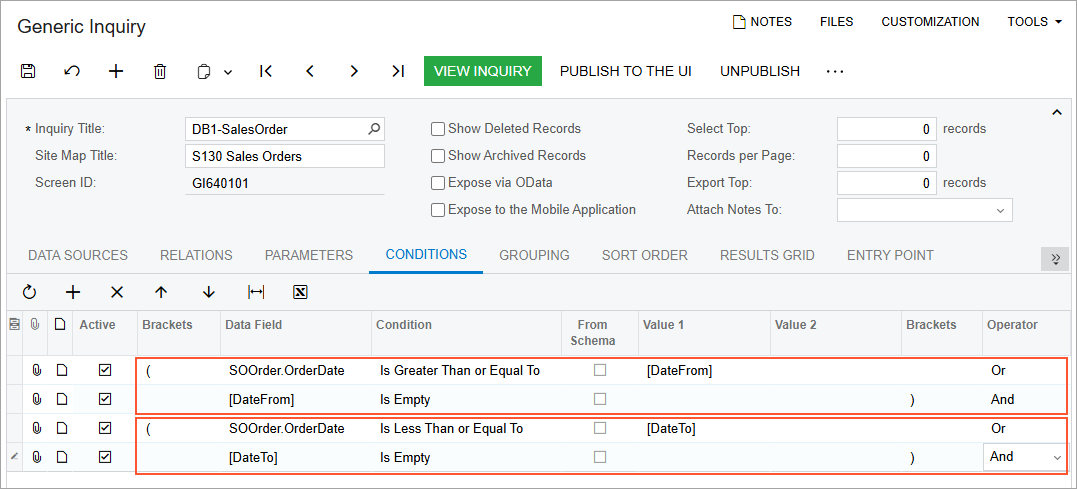
Task: Expand the Tools menu
Action: pos(1034,22)
